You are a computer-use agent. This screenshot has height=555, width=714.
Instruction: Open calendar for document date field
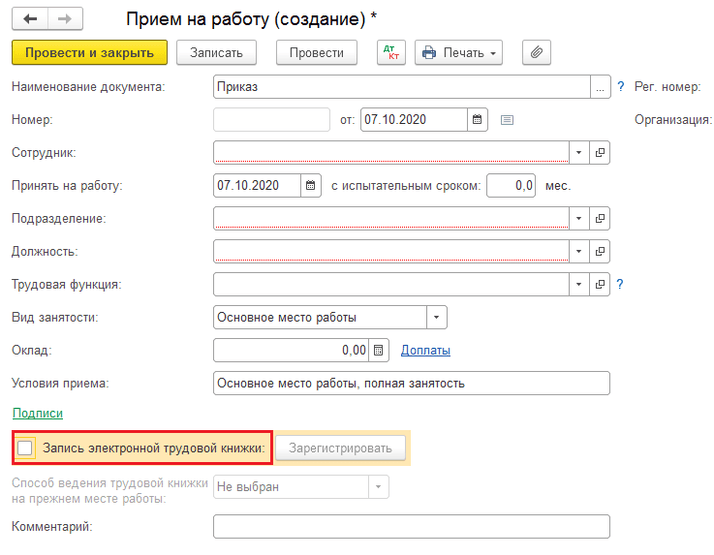tap(478, 120)
